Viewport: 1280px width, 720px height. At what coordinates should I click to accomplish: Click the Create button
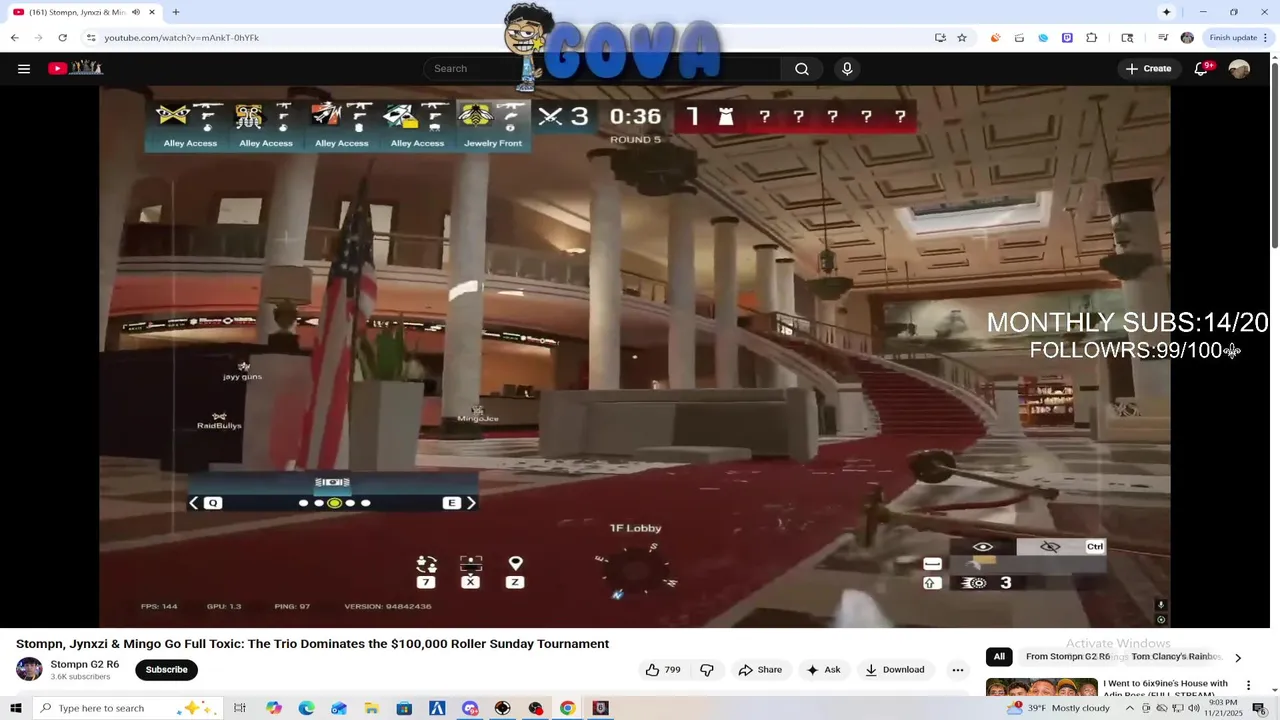(1148, 69)
